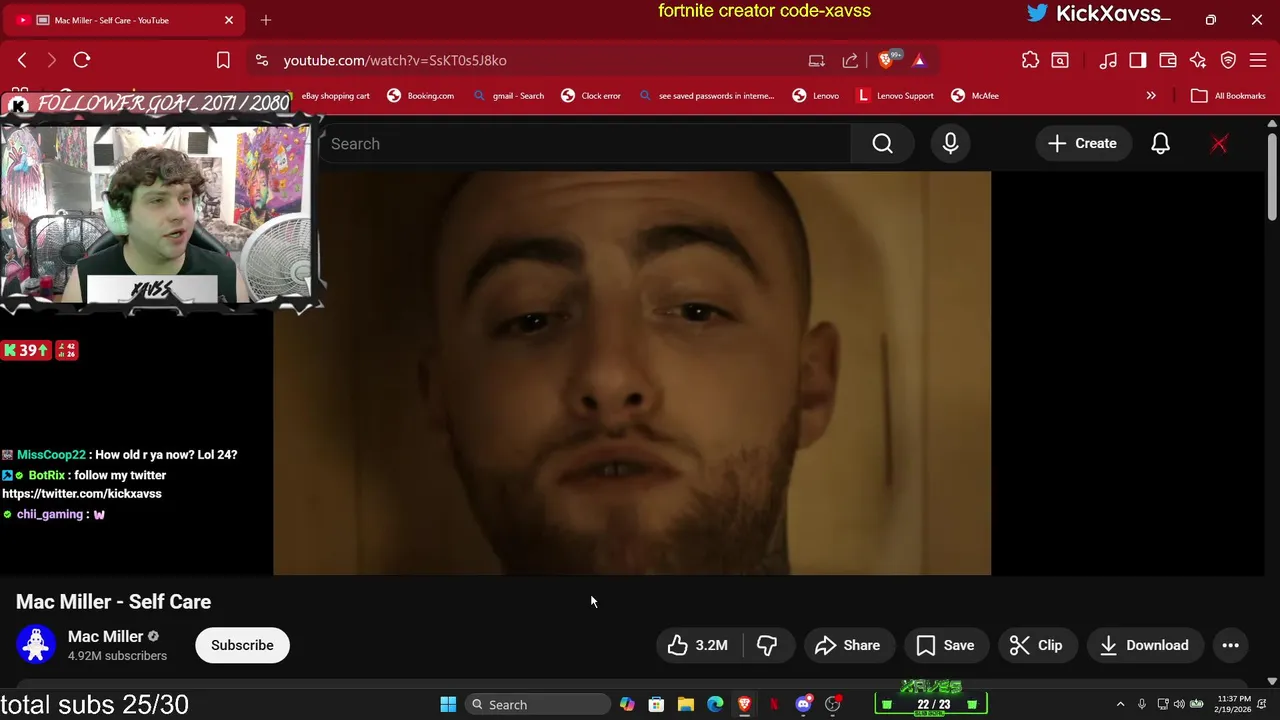
Task: Click the YouTube search magnifier button
Action: point(882,144)
